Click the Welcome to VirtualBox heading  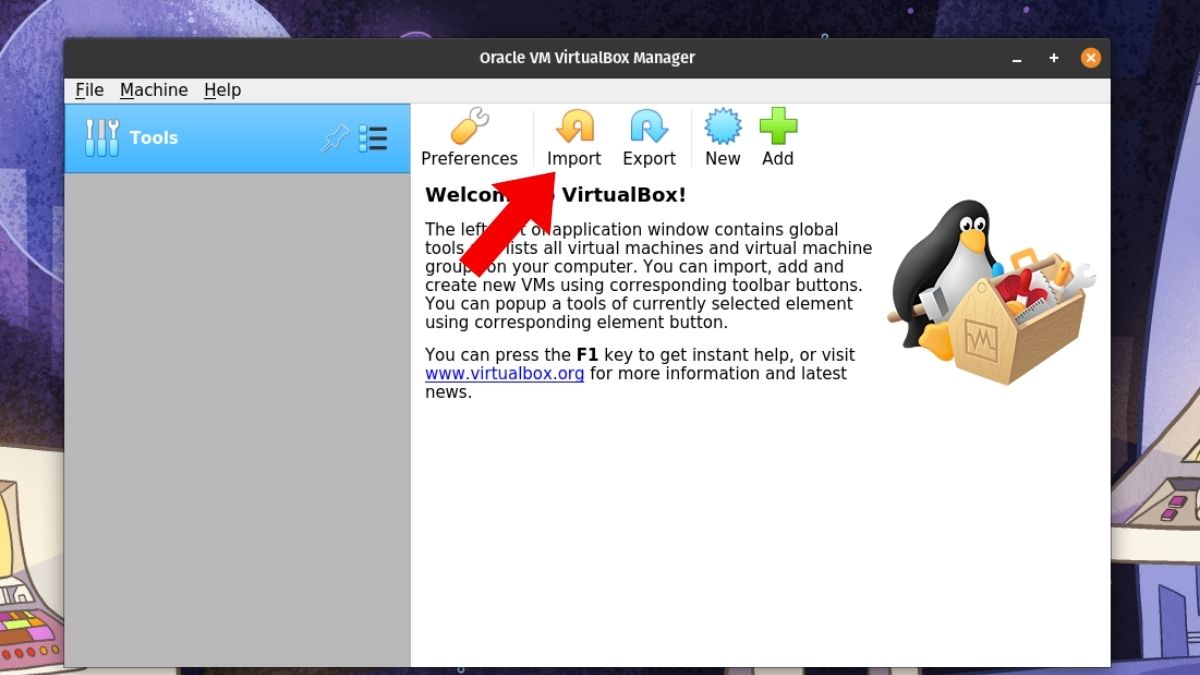point(556,195)
